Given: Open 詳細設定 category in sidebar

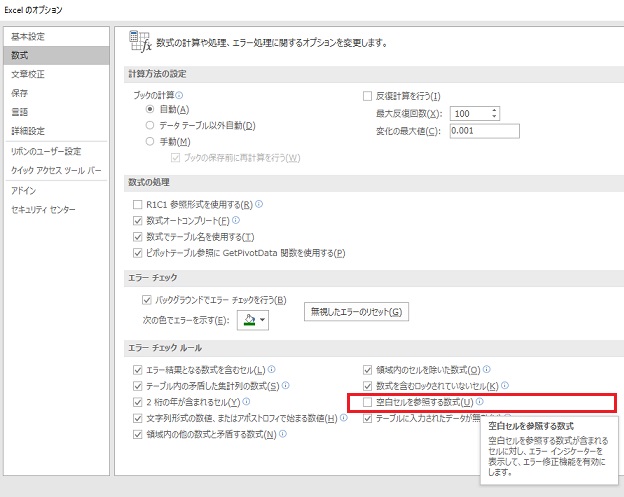Looking at the screenshot, I should click(56, 131).
